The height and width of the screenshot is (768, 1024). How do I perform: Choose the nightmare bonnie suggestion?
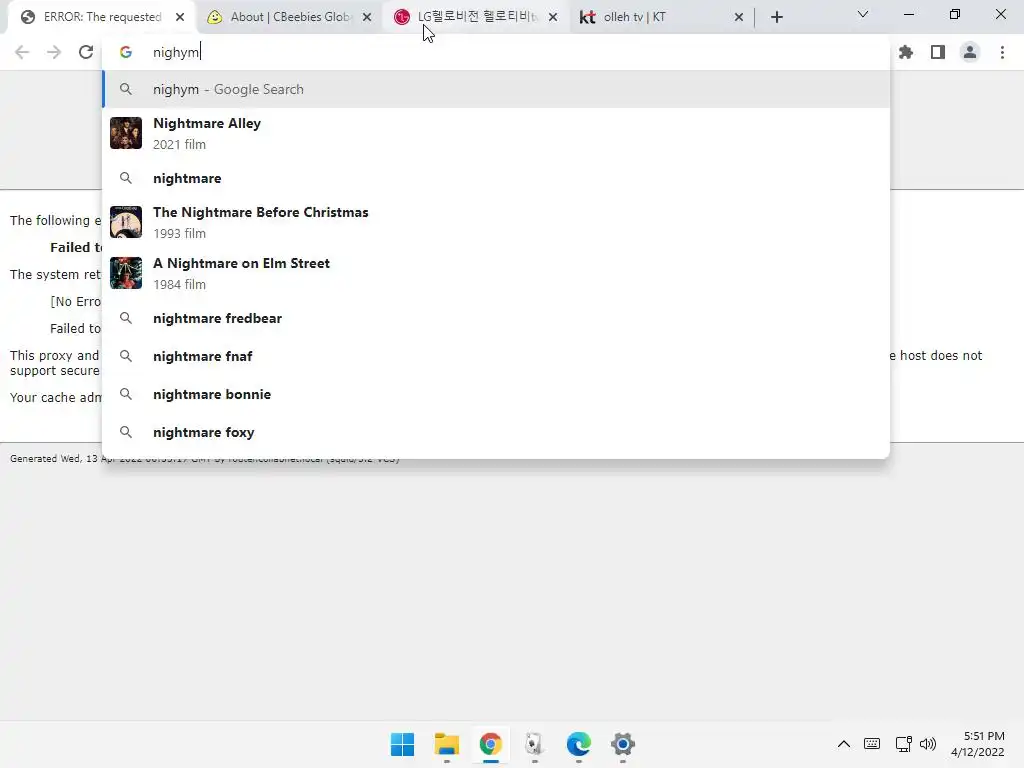496,394
